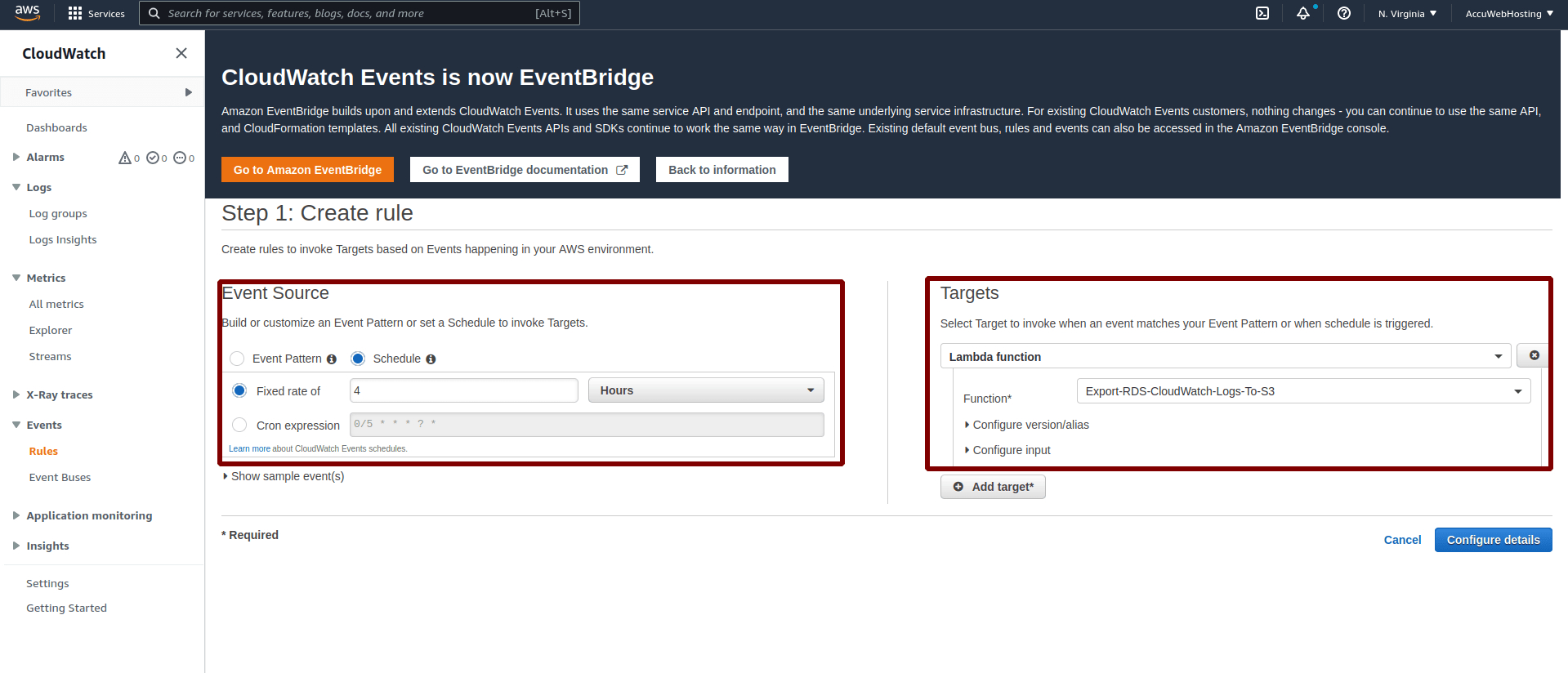The height and width of the screenshot is (673, 1568).
Task: Cancel the rule creation
Action: (1402, 540)
